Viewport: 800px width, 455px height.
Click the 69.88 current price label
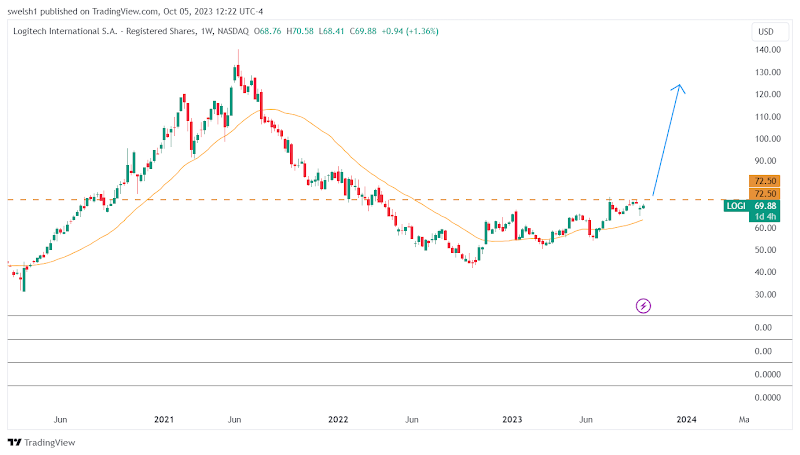click(x=764, y=206)
